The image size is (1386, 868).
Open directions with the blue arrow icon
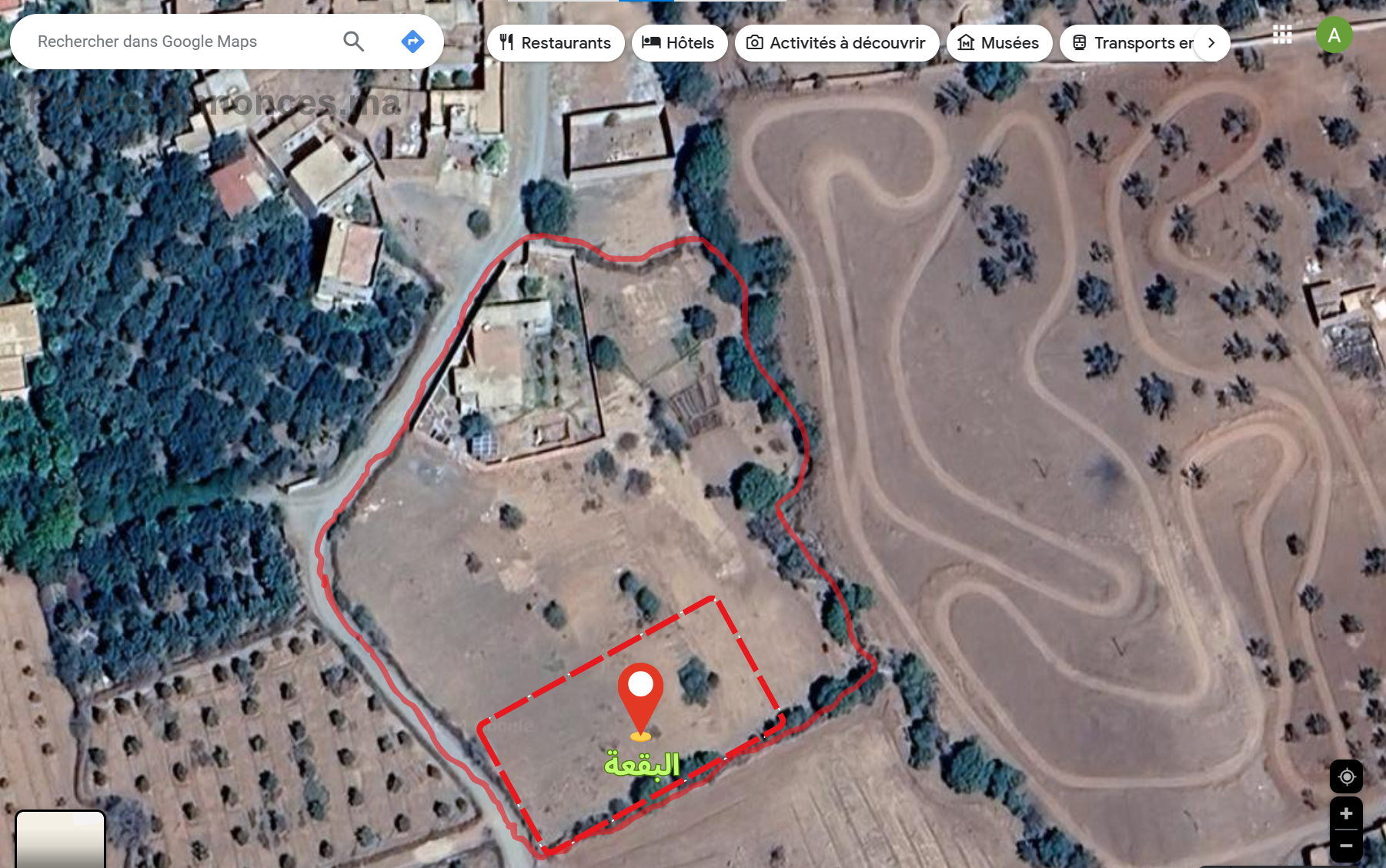(x=413, y=42)
